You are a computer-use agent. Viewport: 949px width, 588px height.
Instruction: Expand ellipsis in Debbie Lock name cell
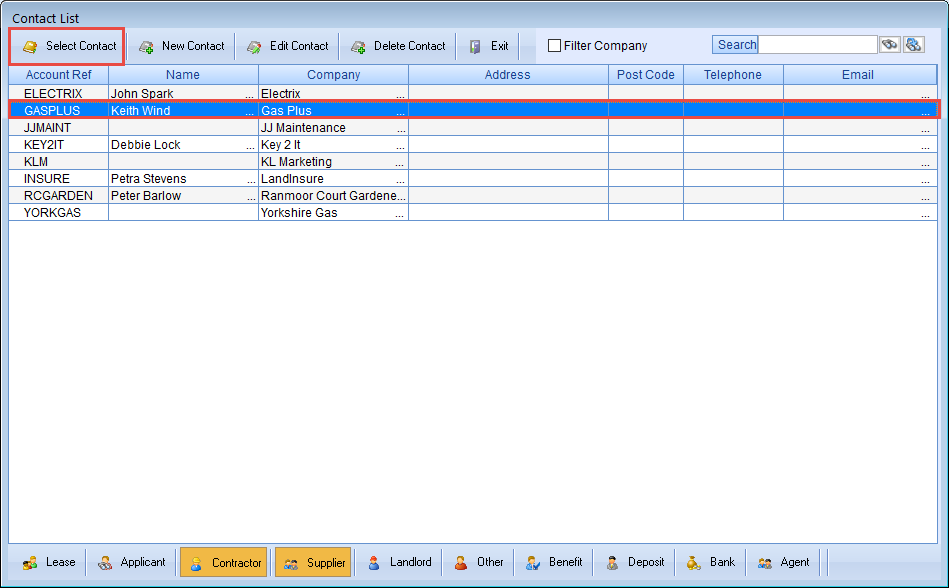(251, 146)
